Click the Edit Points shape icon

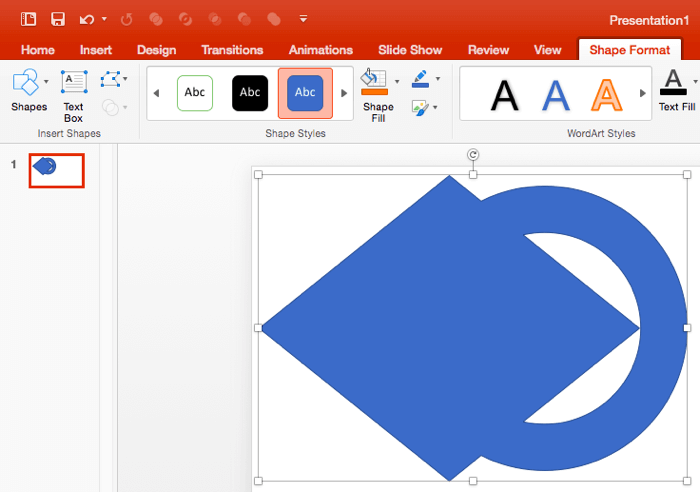click(111, 80)
